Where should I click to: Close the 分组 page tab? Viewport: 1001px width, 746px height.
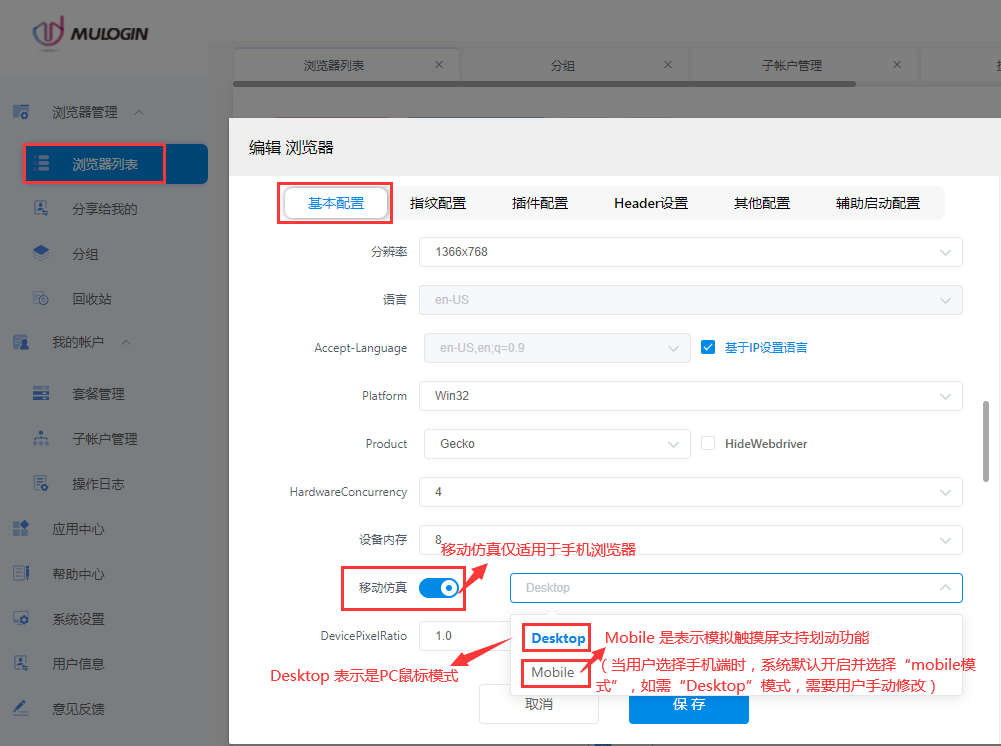pos(668,64)
